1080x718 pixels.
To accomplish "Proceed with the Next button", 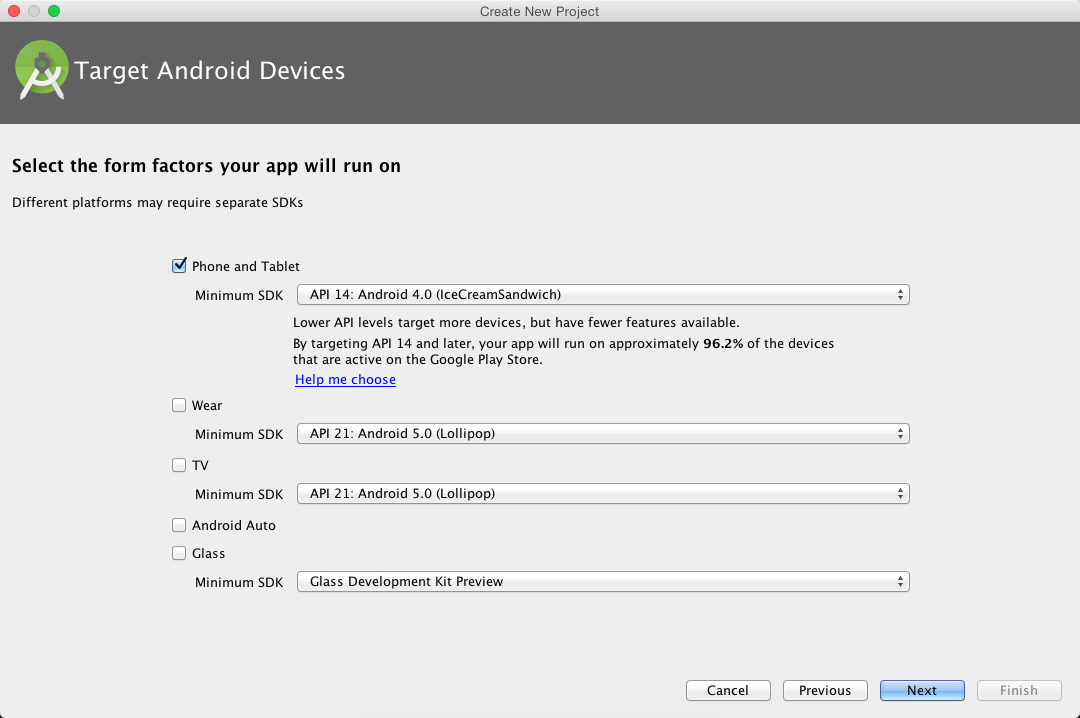I will point(922,690).
